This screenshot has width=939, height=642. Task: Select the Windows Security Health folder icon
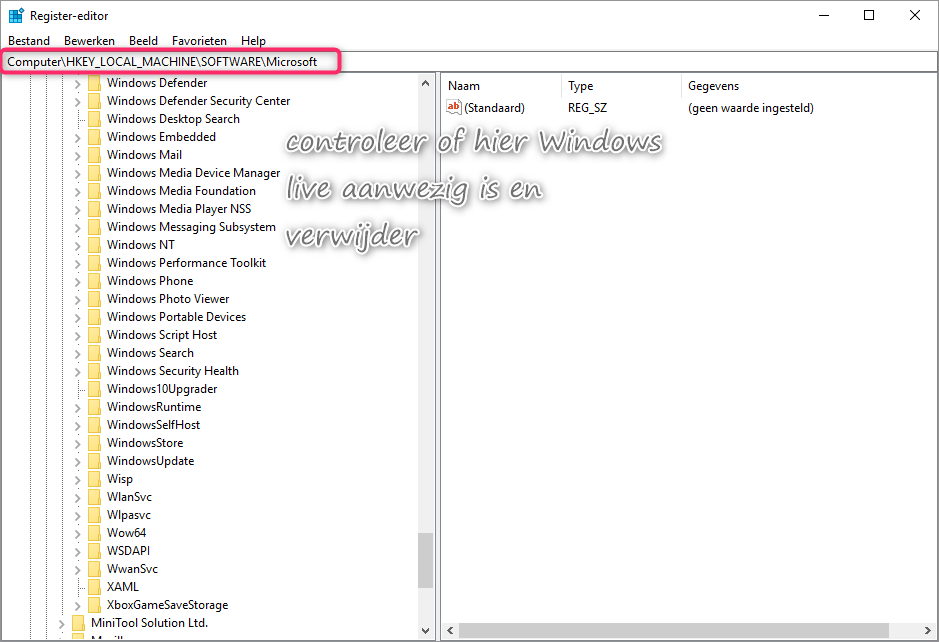click(94, 371)
